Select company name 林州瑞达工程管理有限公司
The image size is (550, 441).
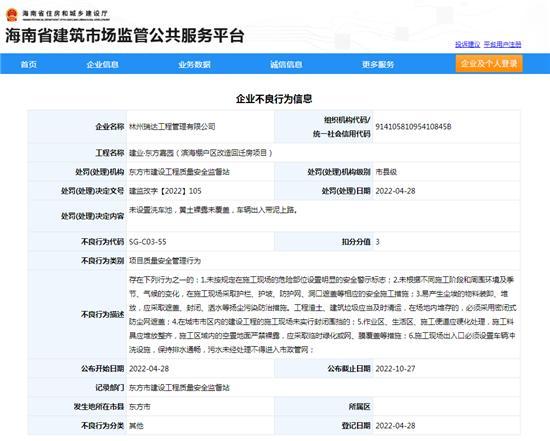point(172,127)
